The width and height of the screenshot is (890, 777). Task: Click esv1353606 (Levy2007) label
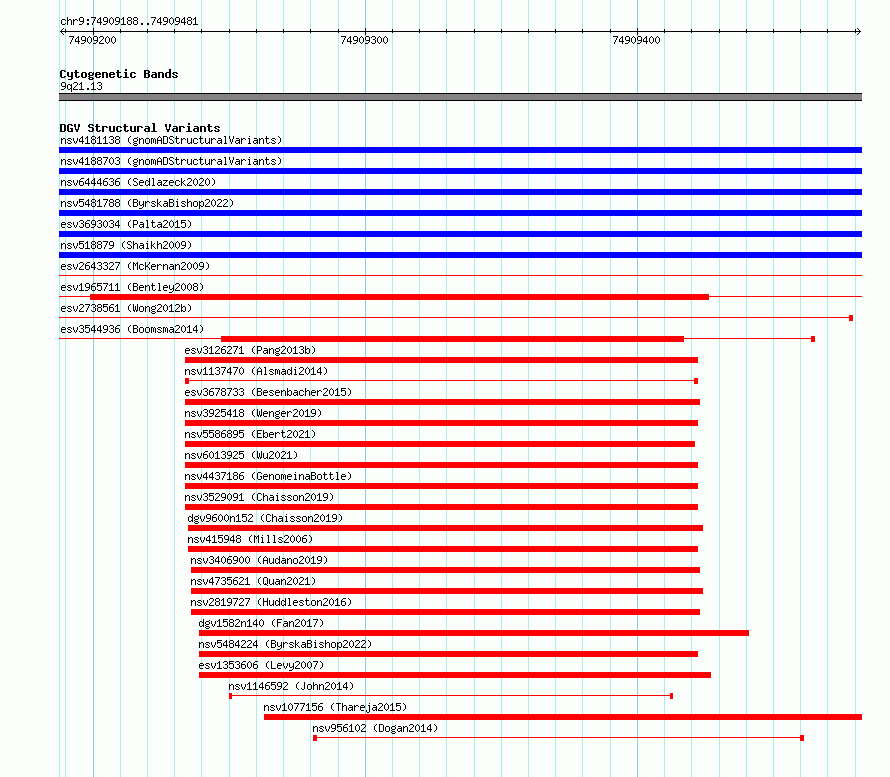pos(261,665)
